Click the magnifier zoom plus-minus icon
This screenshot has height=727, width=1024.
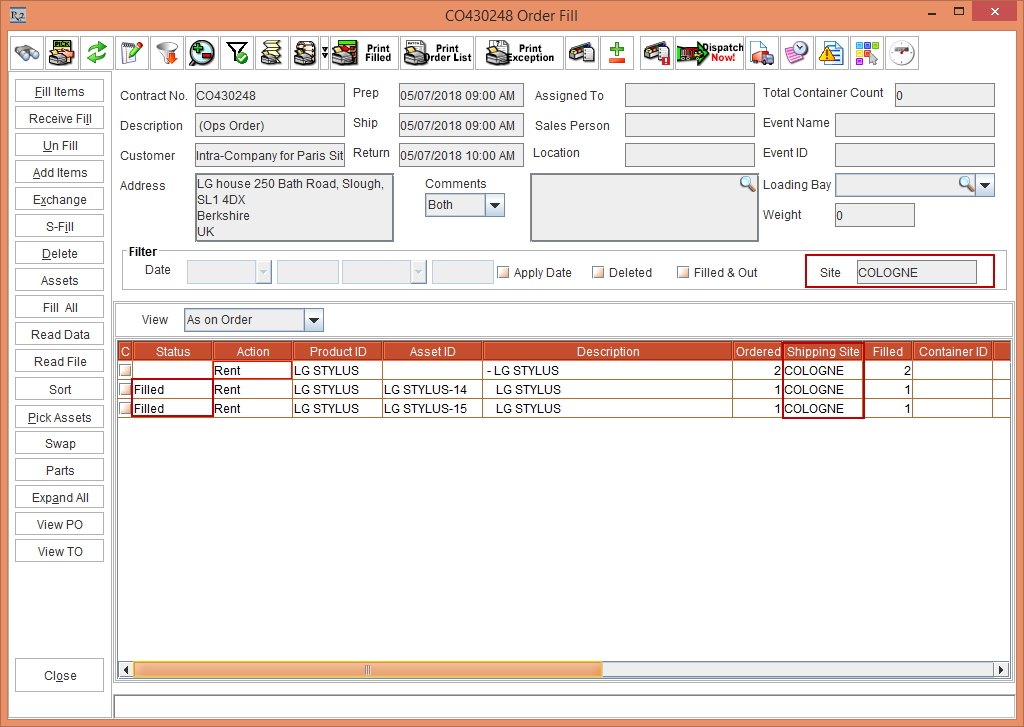tap(202, 52)
